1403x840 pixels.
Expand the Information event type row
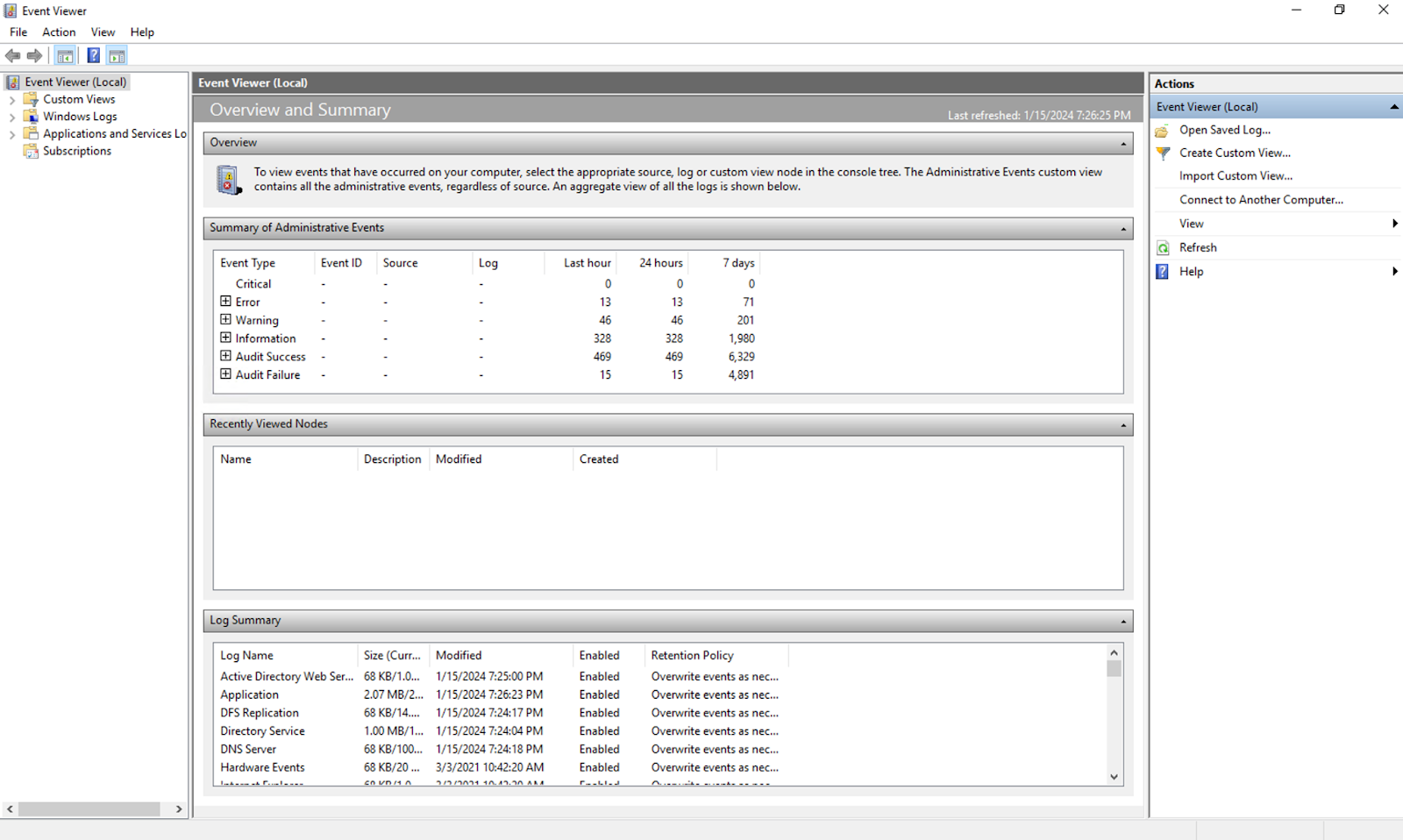click(x=225, y=338)
